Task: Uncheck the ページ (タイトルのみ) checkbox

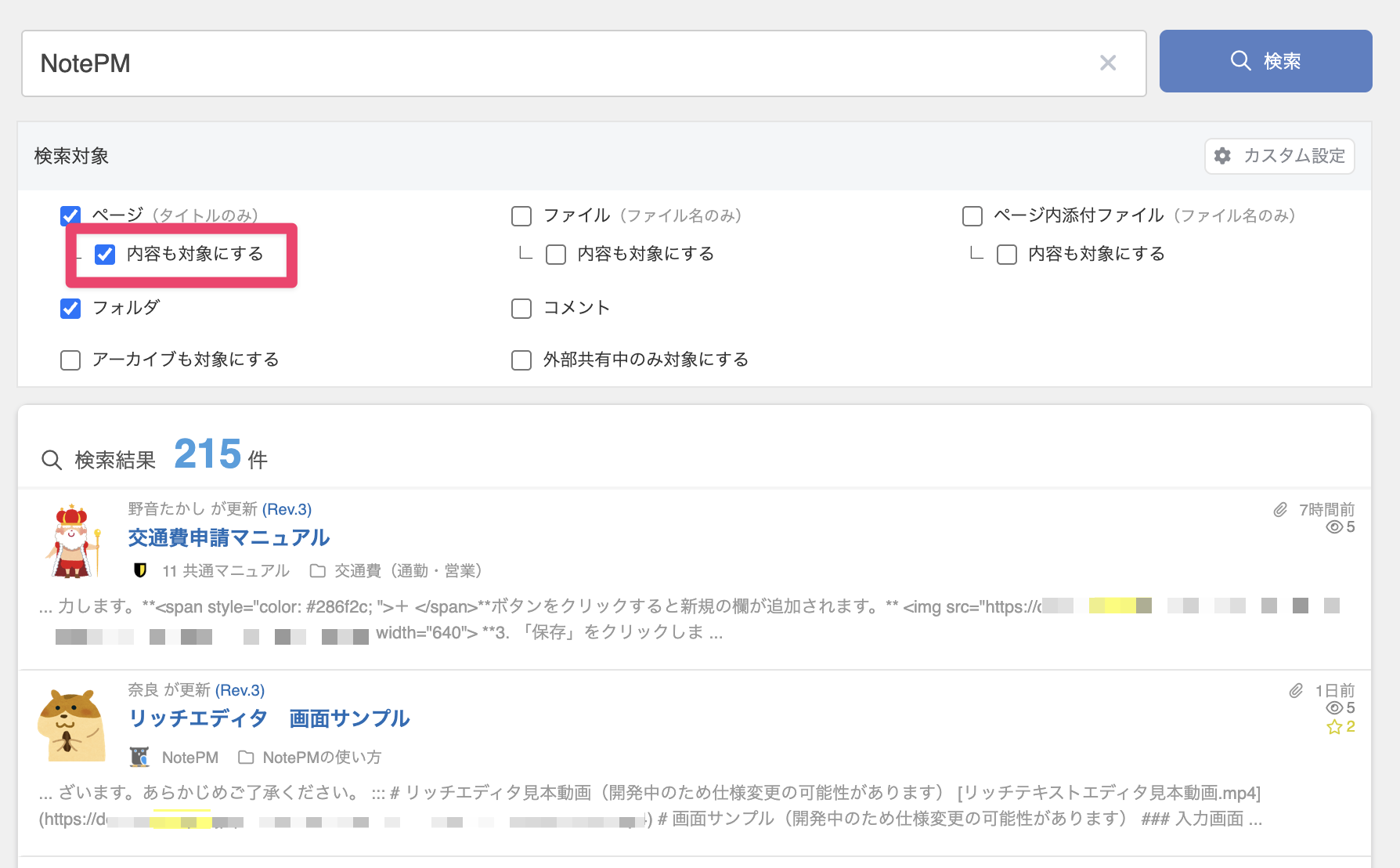Action: coord(70,215)
